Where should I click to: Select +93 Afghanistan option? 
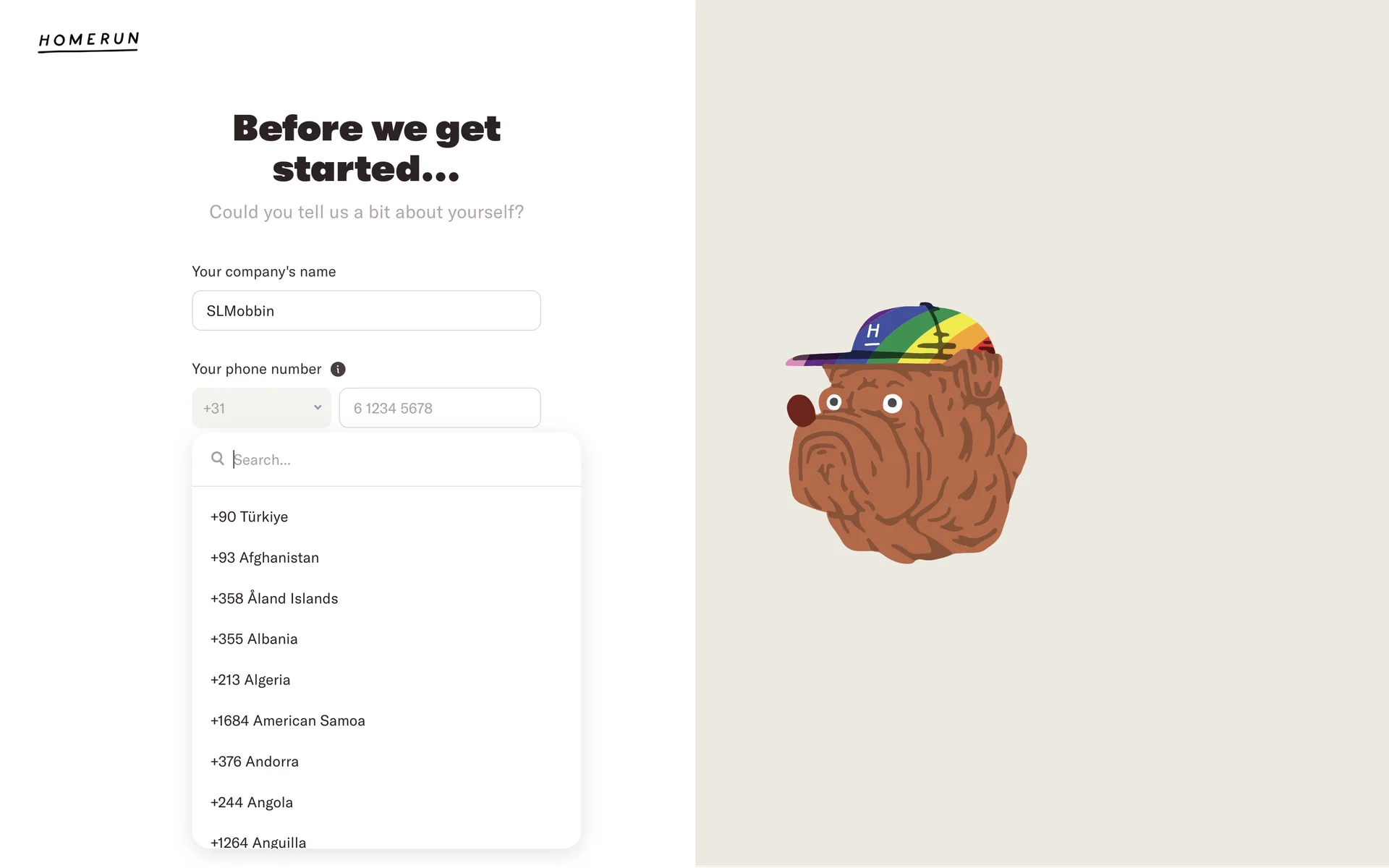click(386, 558)
